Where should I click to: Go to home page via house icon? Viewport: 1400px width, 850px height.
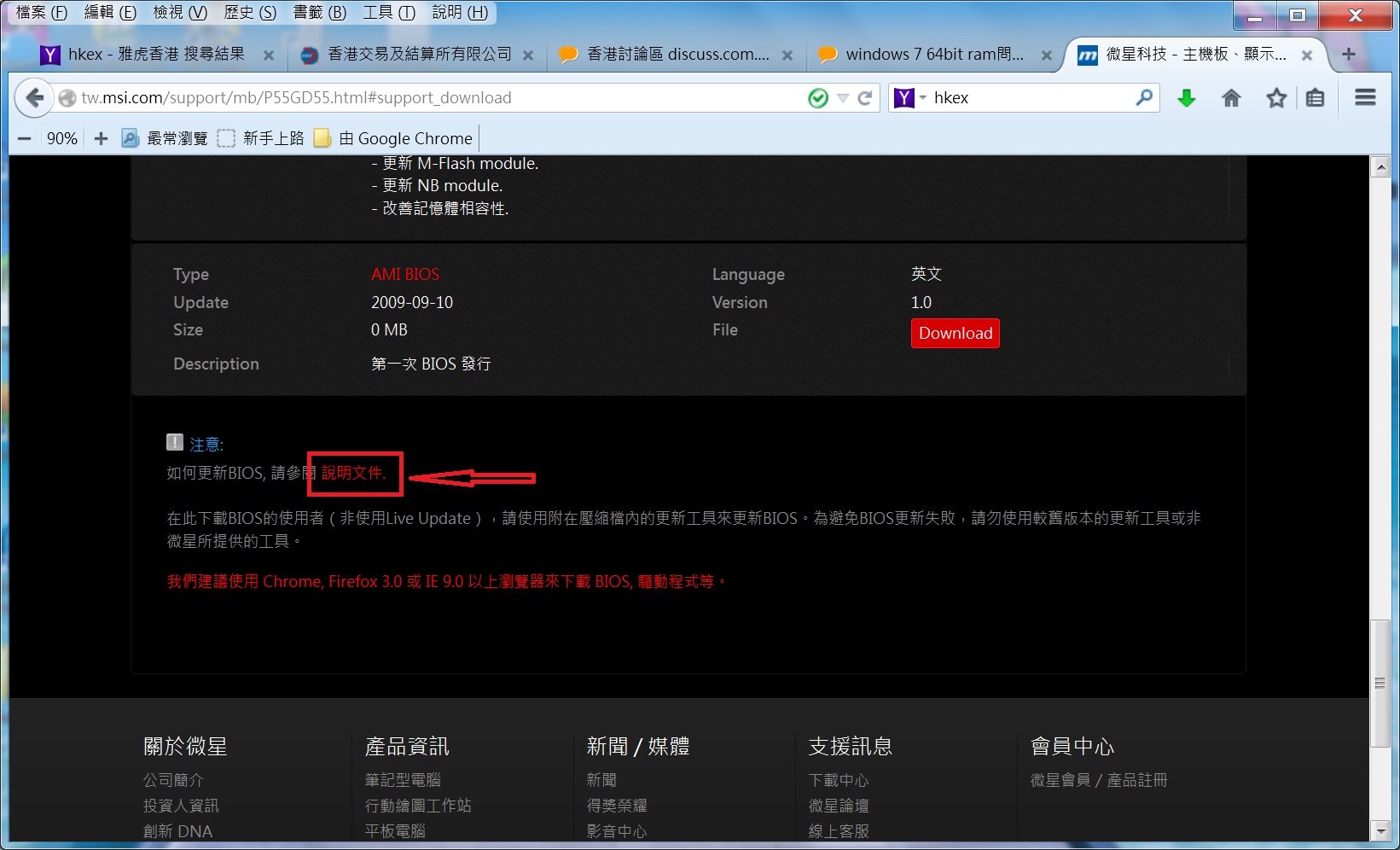pos(1231,98)
